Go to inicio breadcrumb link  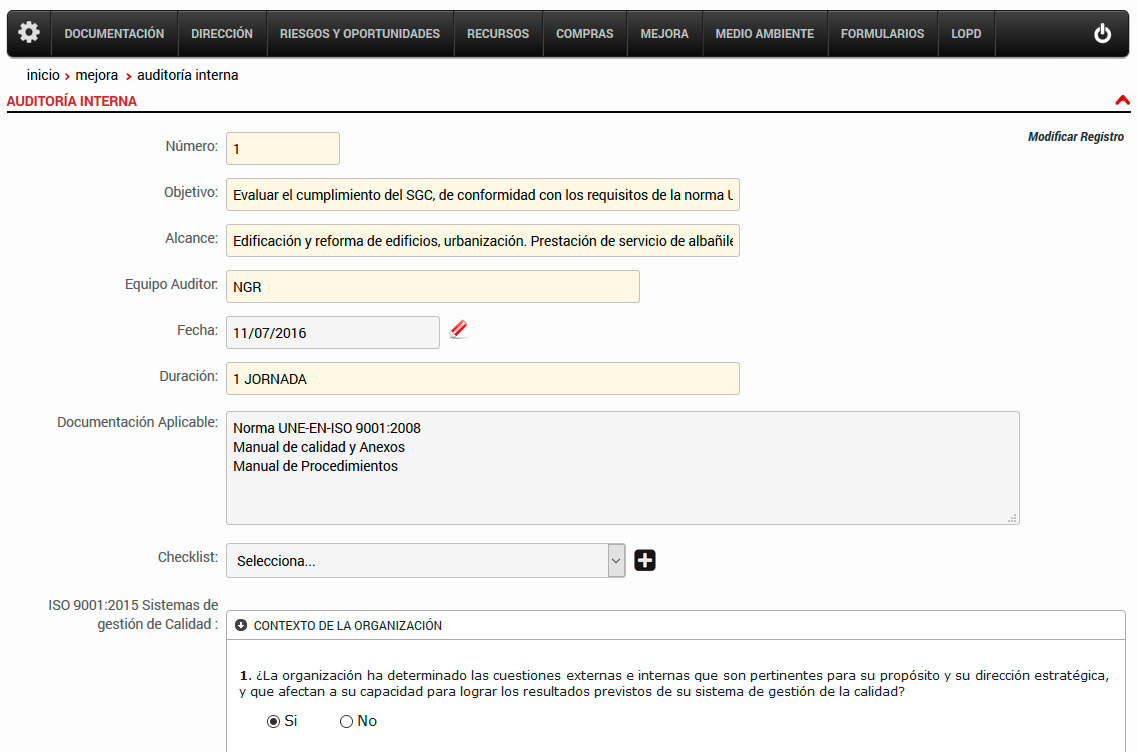coord(43,75)
